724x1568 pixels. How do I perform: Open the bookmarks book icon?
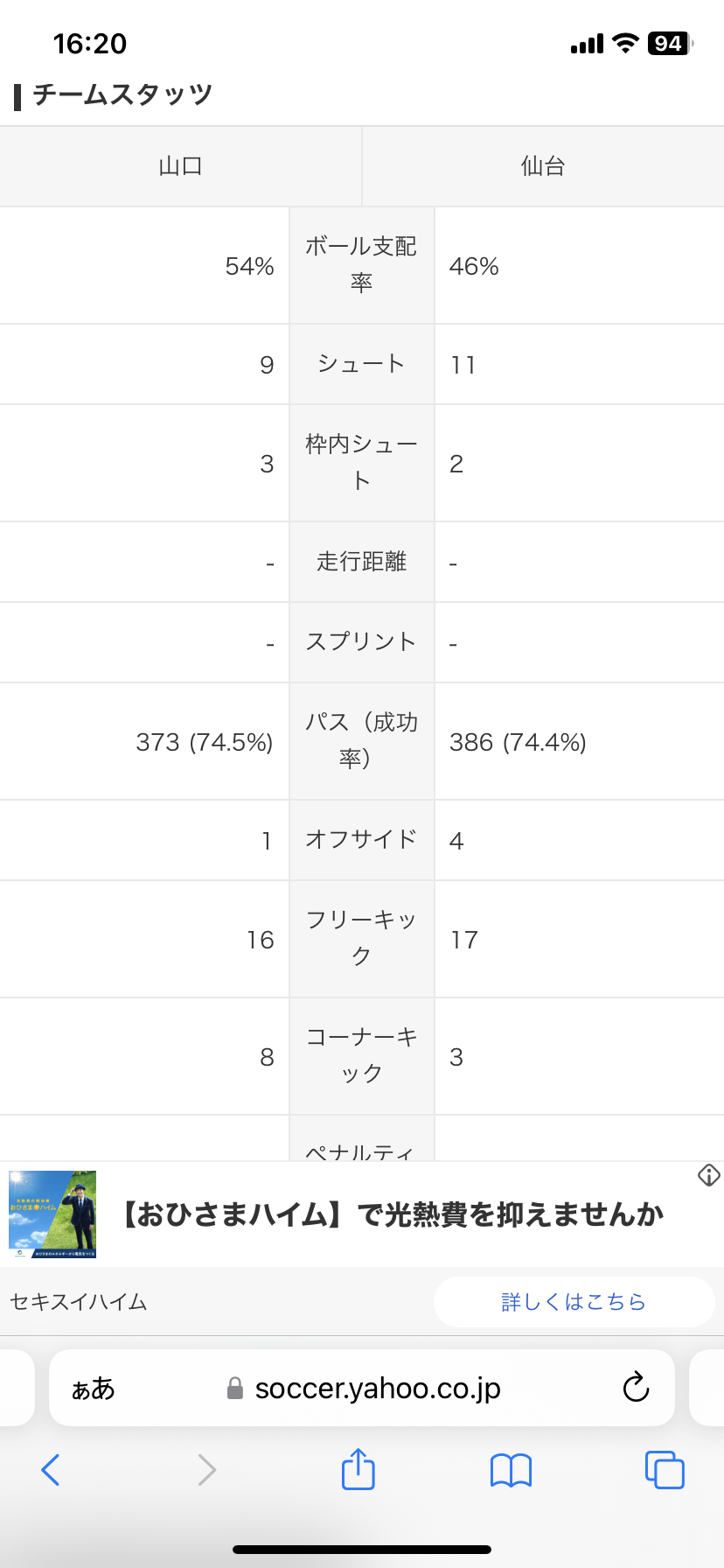512,1470
